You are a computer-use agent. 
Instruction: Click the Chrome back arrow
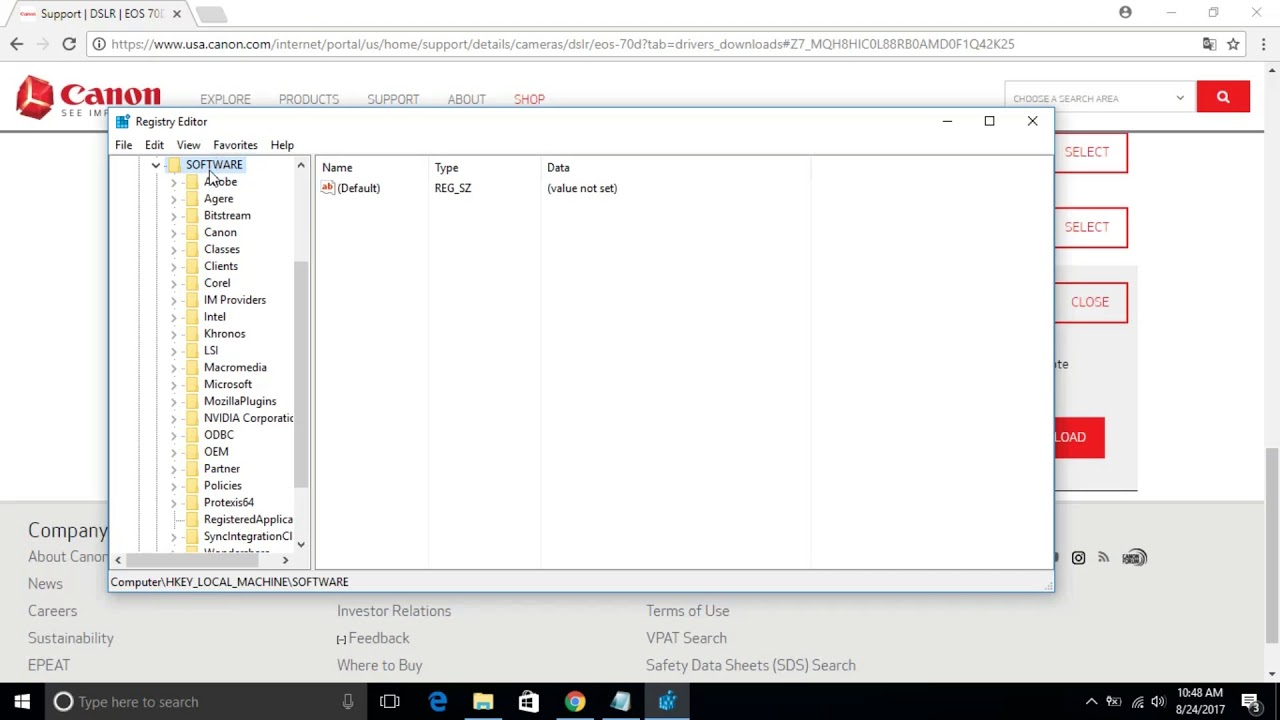click(17, 44)
